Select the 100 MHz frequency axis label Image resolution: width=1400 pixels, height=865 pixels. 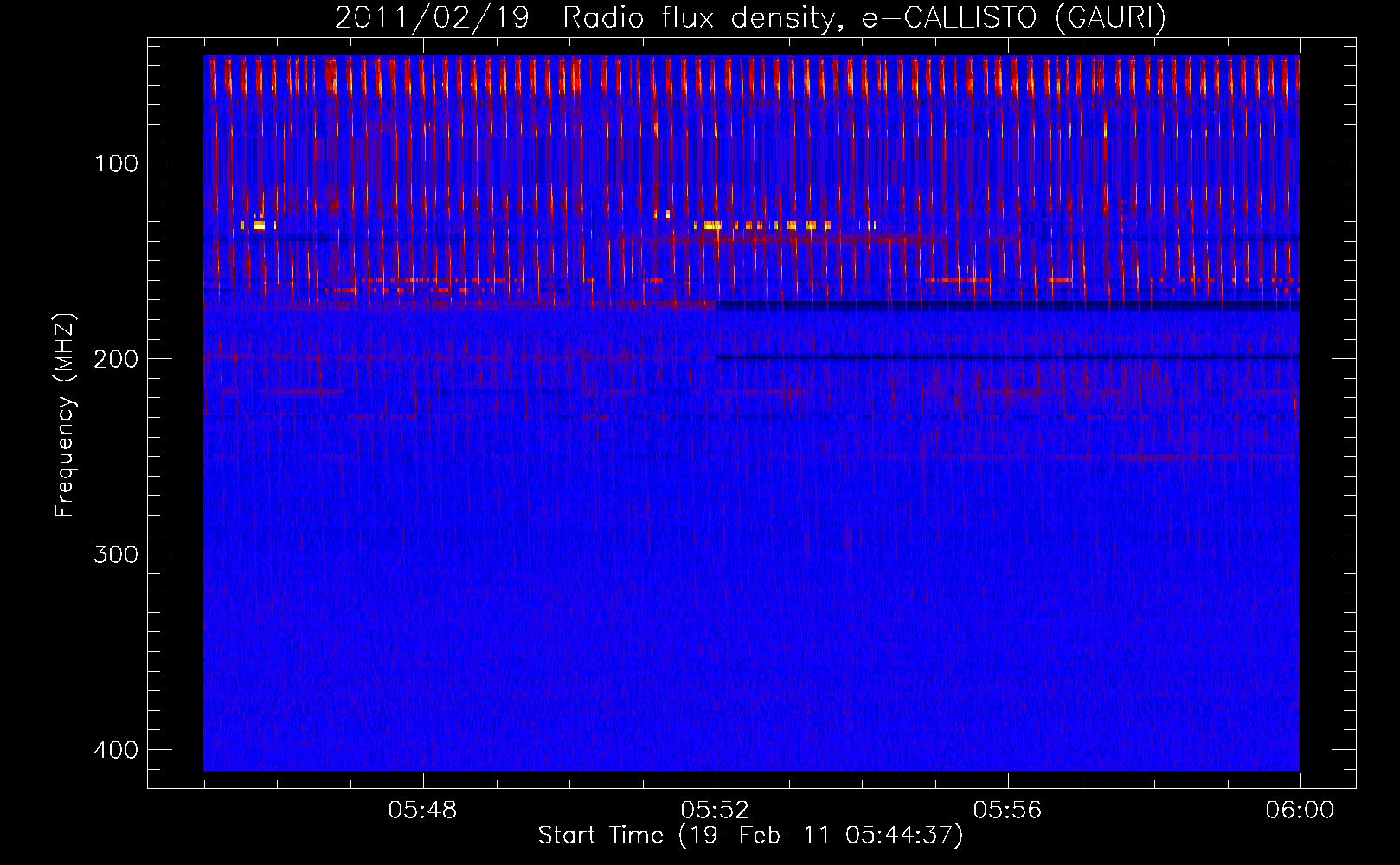coord(116,163)
